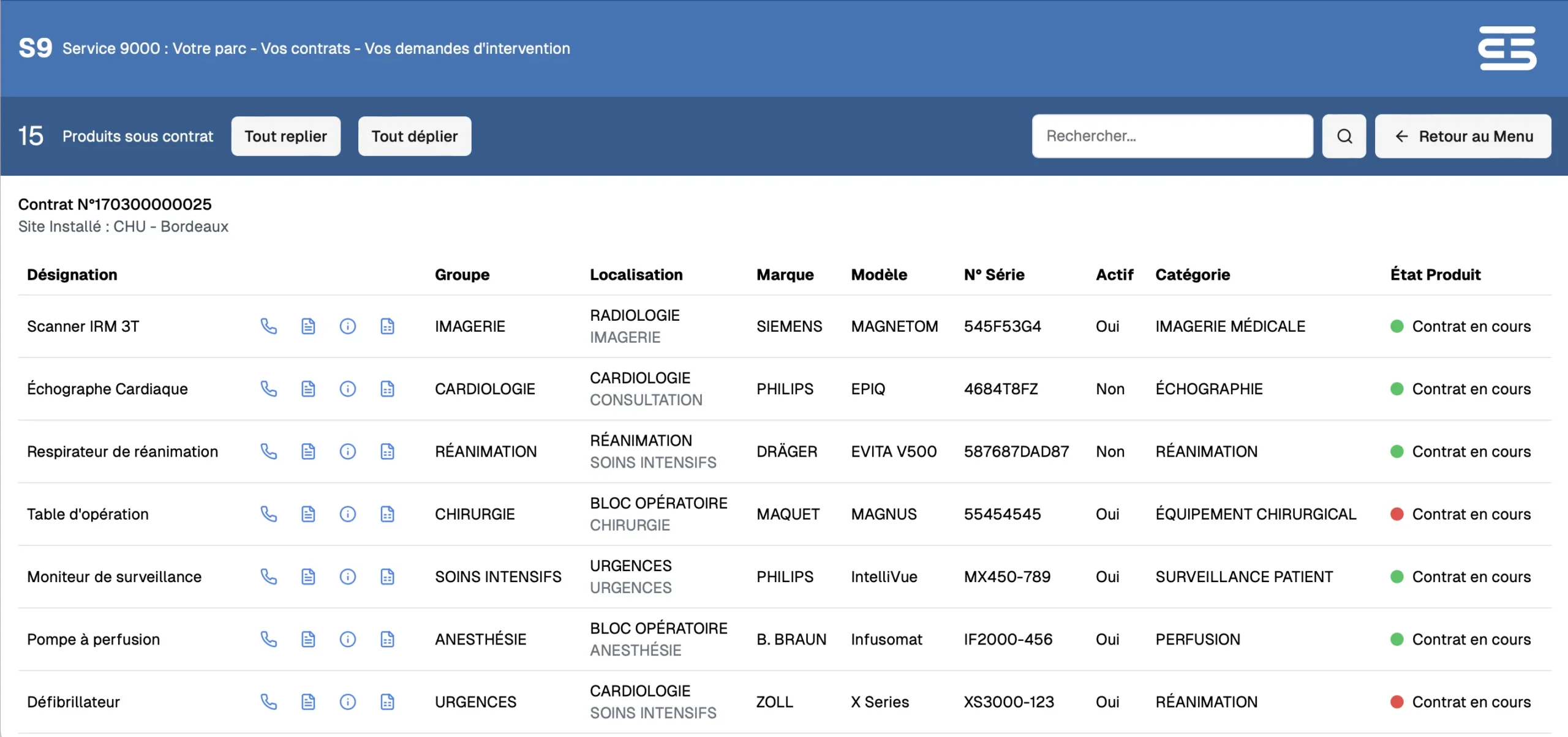Screen dimensions: 1568x737
Task: Select the Moniteur de surveillance designation
Action: [x=114, y=576]
